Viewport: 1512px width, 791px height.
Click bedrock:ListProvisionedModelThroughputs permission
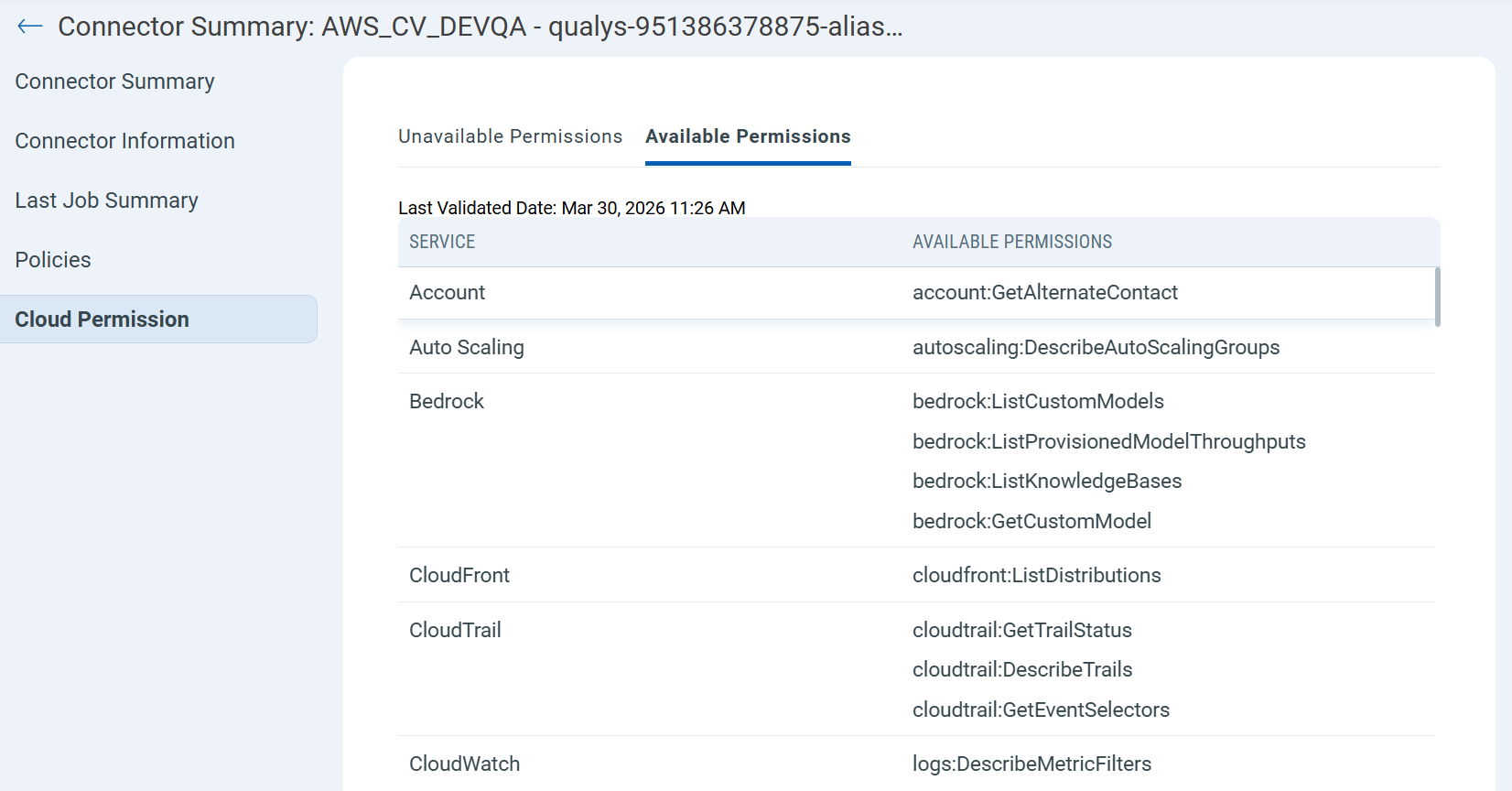(1109, 442)
